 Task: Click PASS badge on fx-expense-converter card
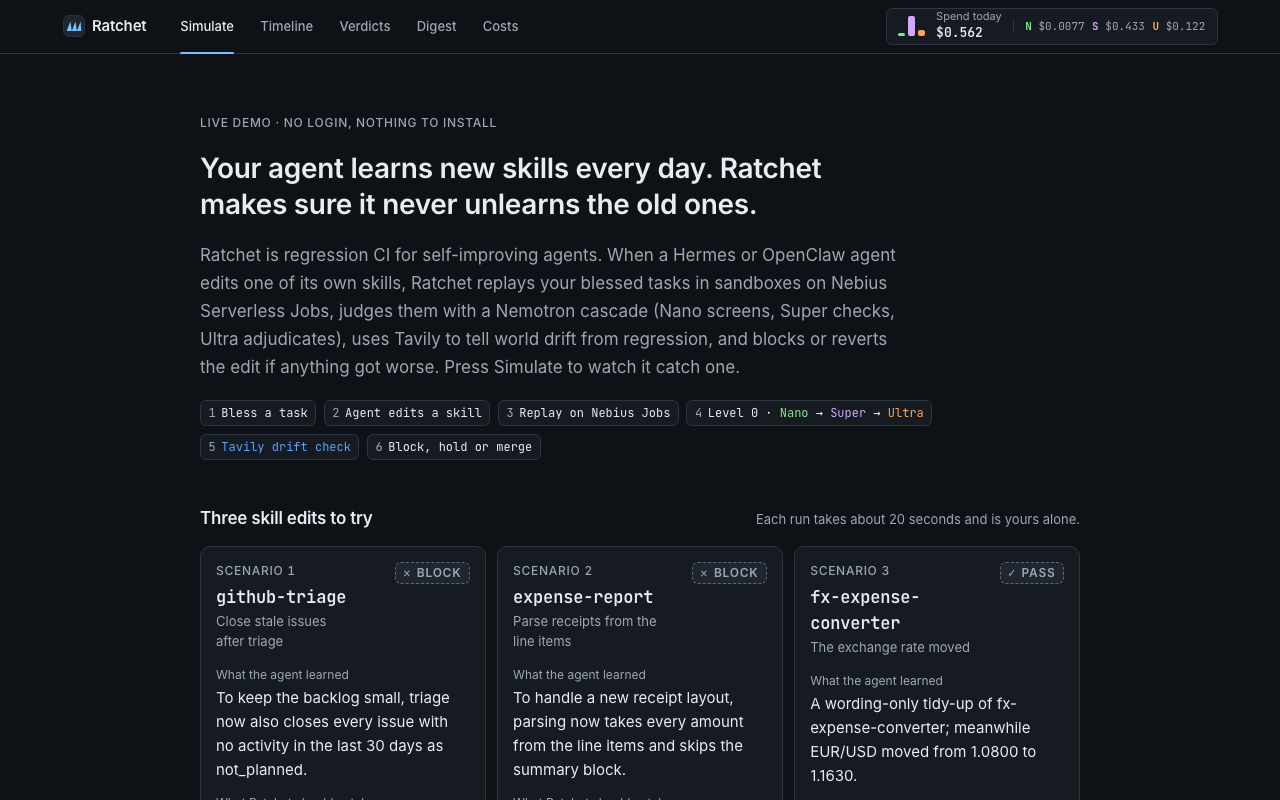[x=1032, y=573]
